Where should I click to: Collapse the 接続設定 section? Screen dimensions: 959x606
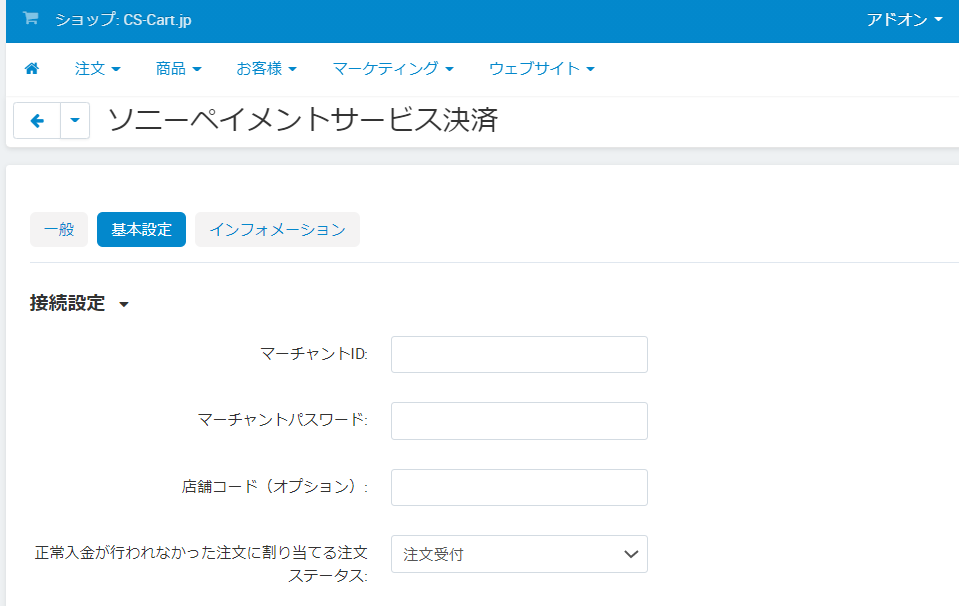coord(80,304)
